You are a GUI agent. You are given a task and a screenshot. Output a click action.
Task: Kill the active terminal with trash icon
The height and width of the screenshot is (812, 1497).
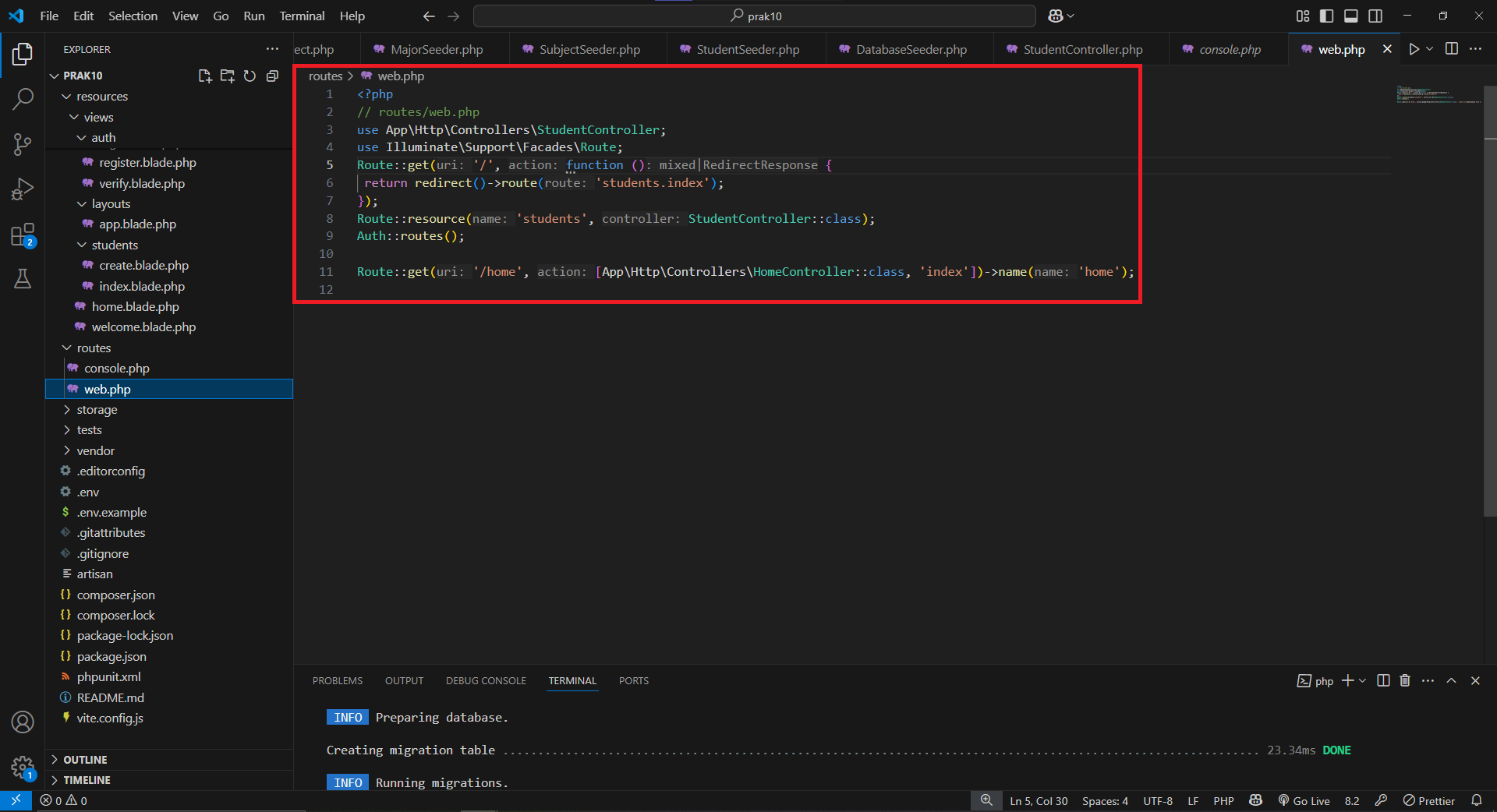(x=1404, y=680)
